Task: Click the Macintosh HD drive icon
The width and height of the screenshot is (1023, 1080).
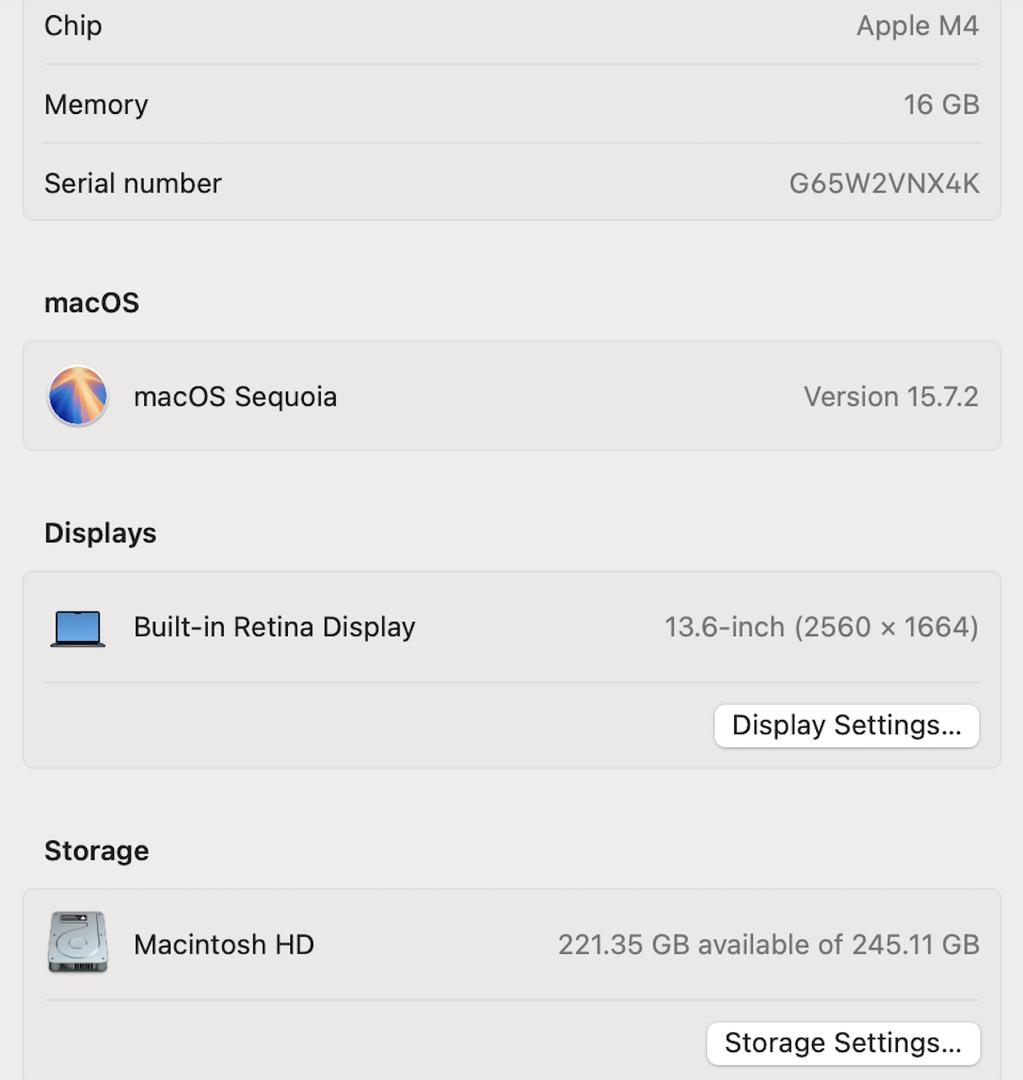Action: point(78,942)
